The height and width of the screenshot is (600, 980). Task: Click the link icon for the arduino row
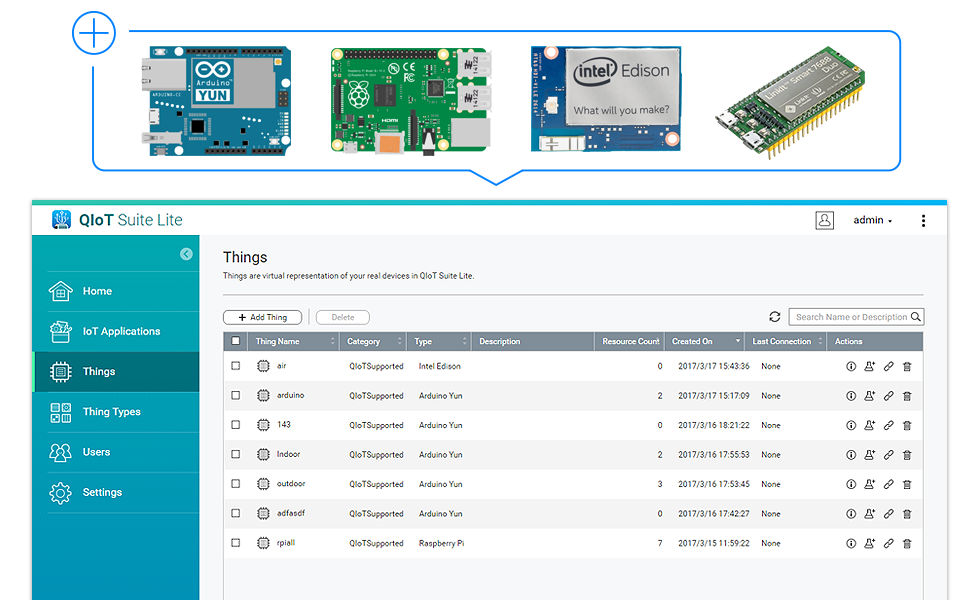(888, 396)
